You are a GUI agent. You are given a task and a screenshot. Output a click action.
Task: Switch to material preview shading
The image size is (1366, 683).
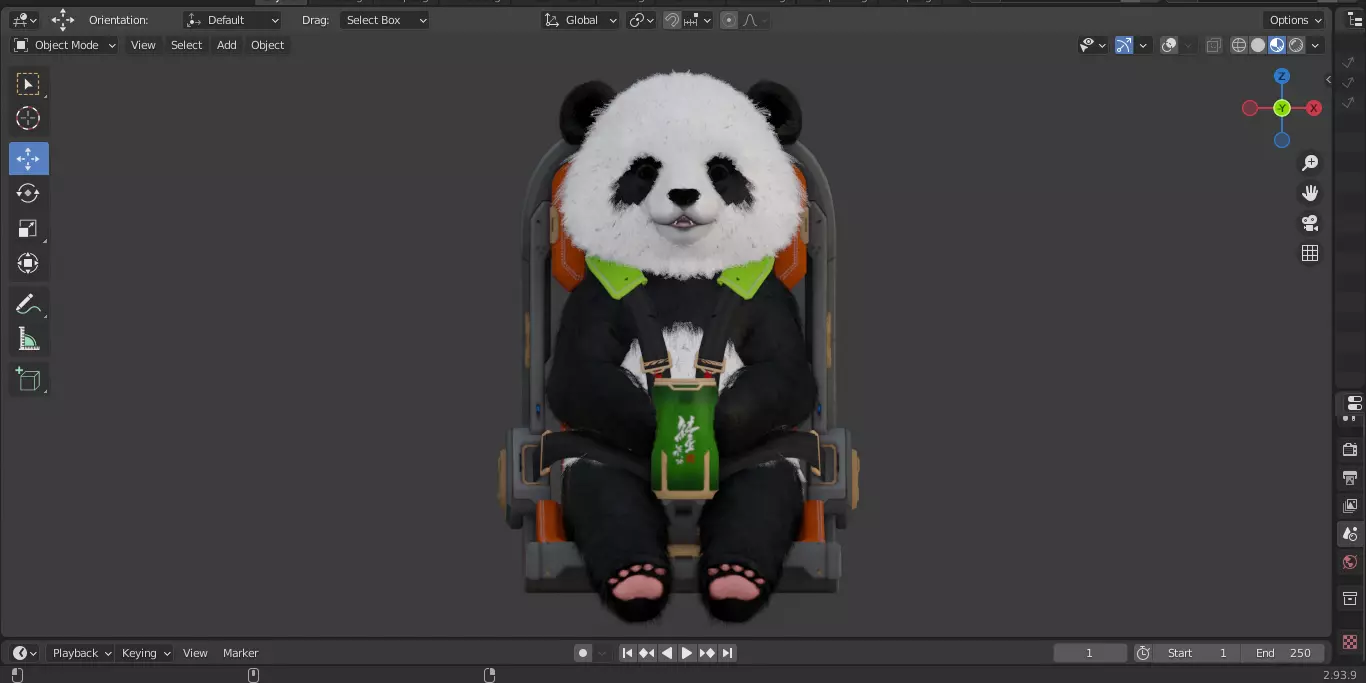(1277, 45)
